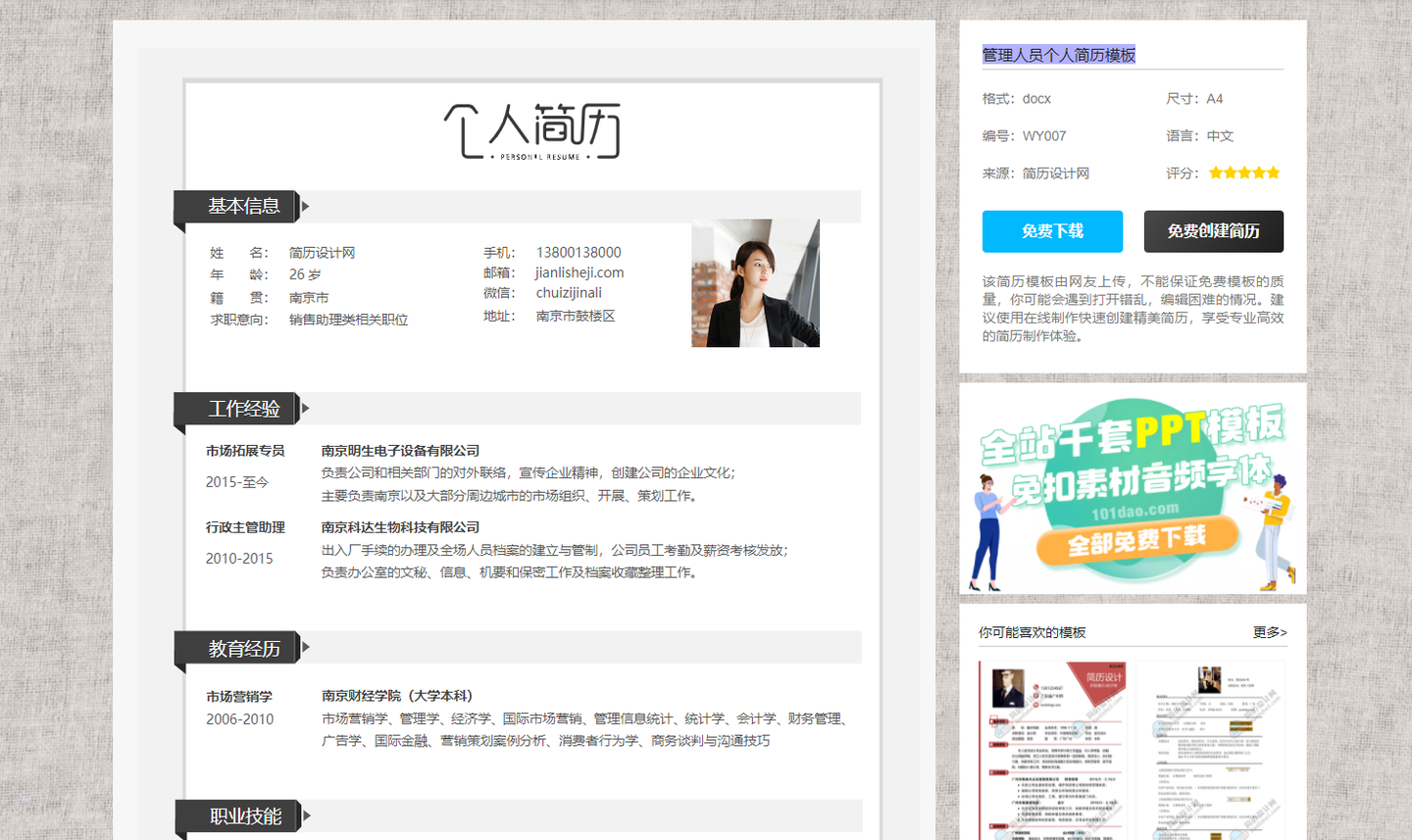Screen dimensions: 1412x840
Task: Click the five-star rating icons
Action: pos(1244,173)
